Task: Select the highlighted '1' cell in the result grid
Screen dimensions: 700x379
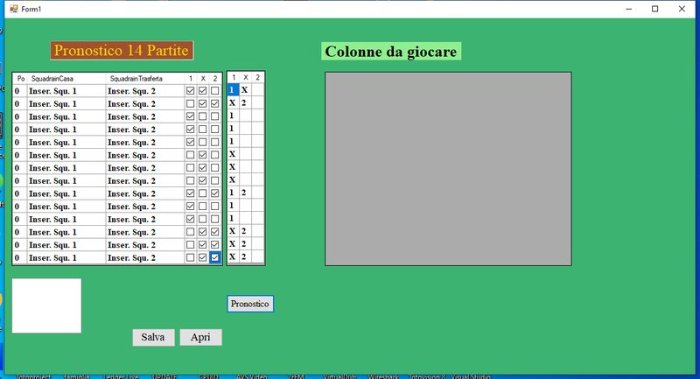Action: coord(233,90)
